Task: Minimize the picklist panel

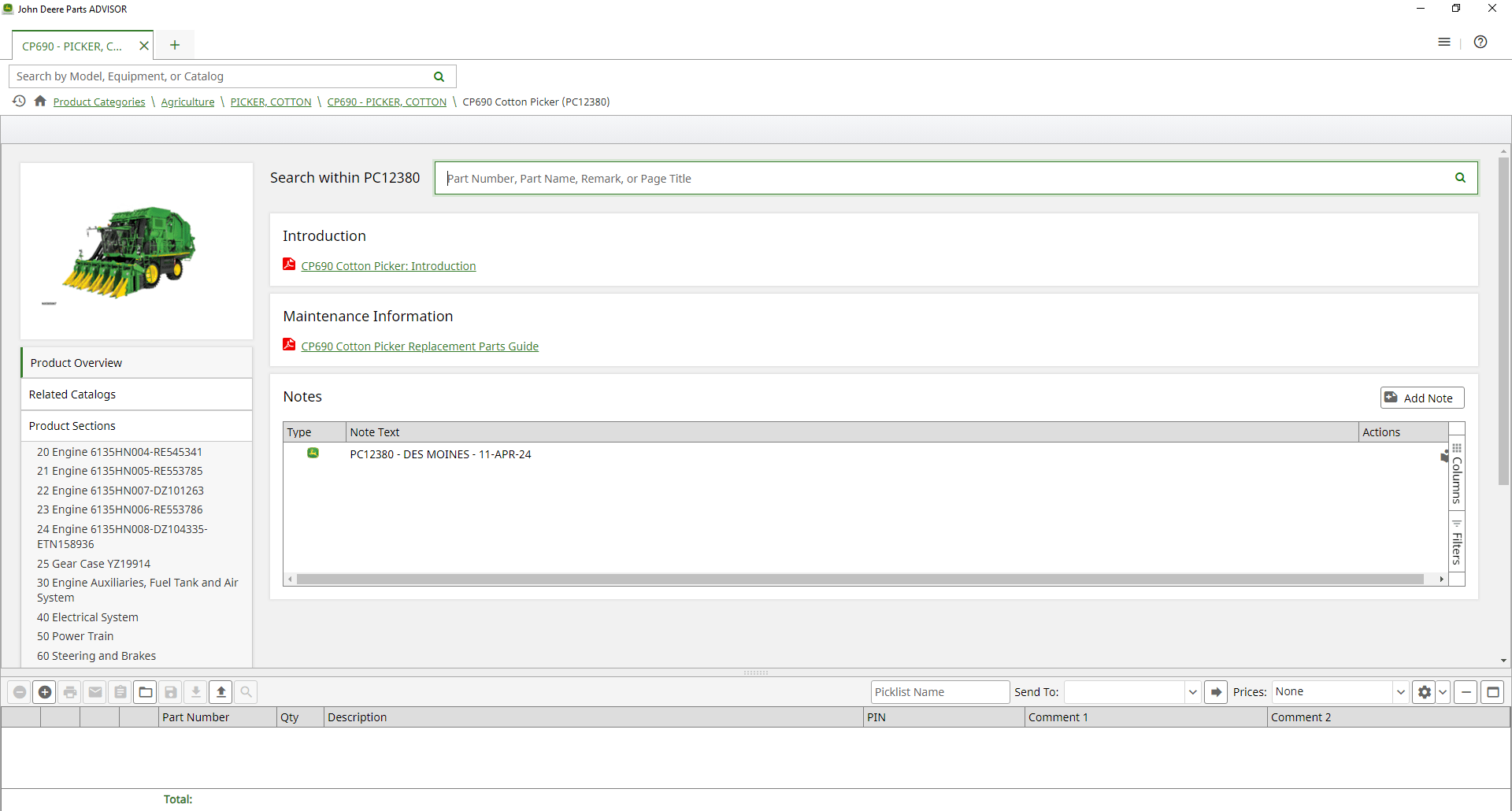Action: (x=1466, y=692)
